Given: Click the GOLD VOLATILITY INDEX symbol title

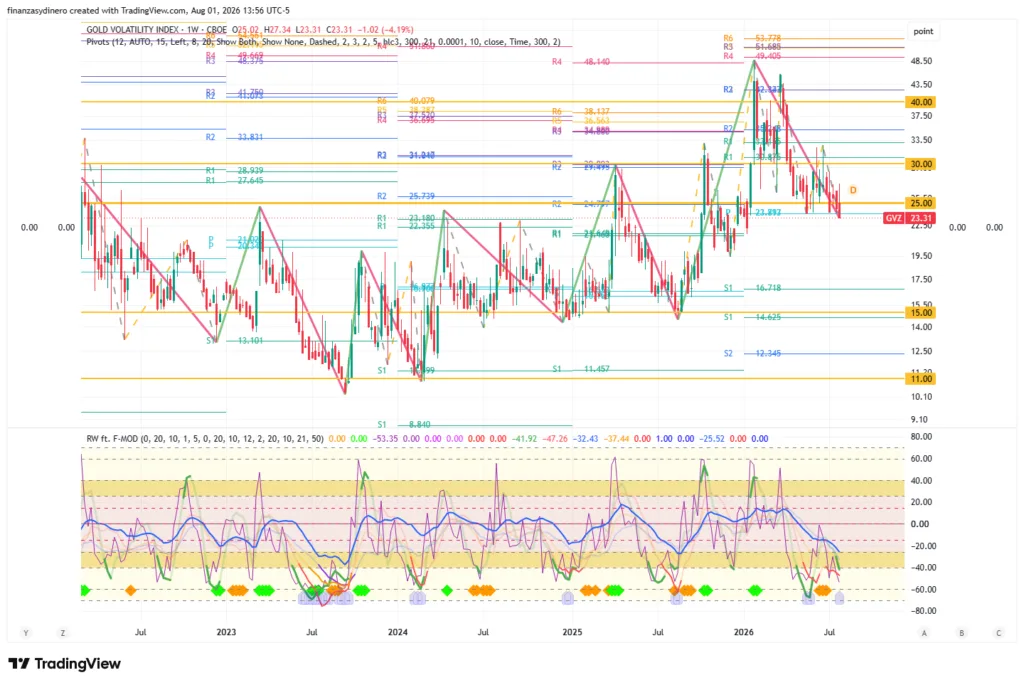Looking at the screenshot, I should [x=136, y=29].
